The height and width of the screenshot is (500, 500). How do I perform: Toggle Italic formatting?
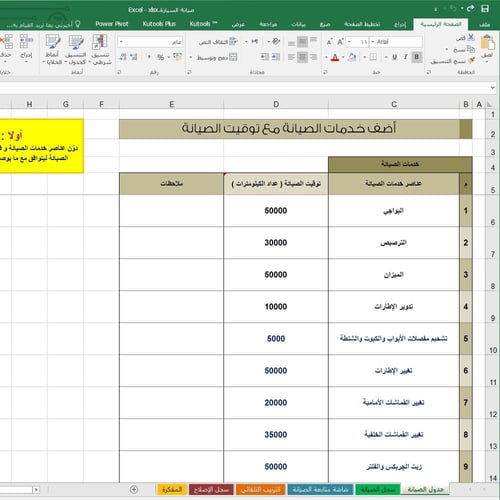point(405,57)
